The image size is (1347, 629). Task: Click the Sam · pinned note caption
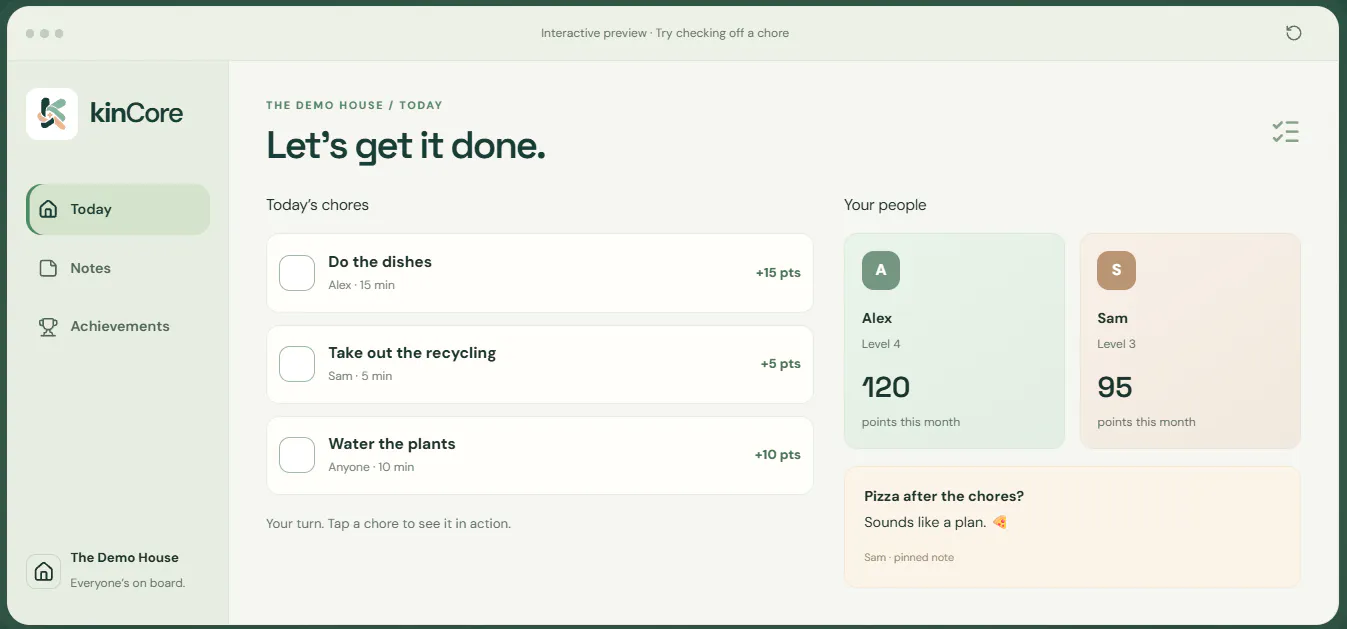[909, 557]
